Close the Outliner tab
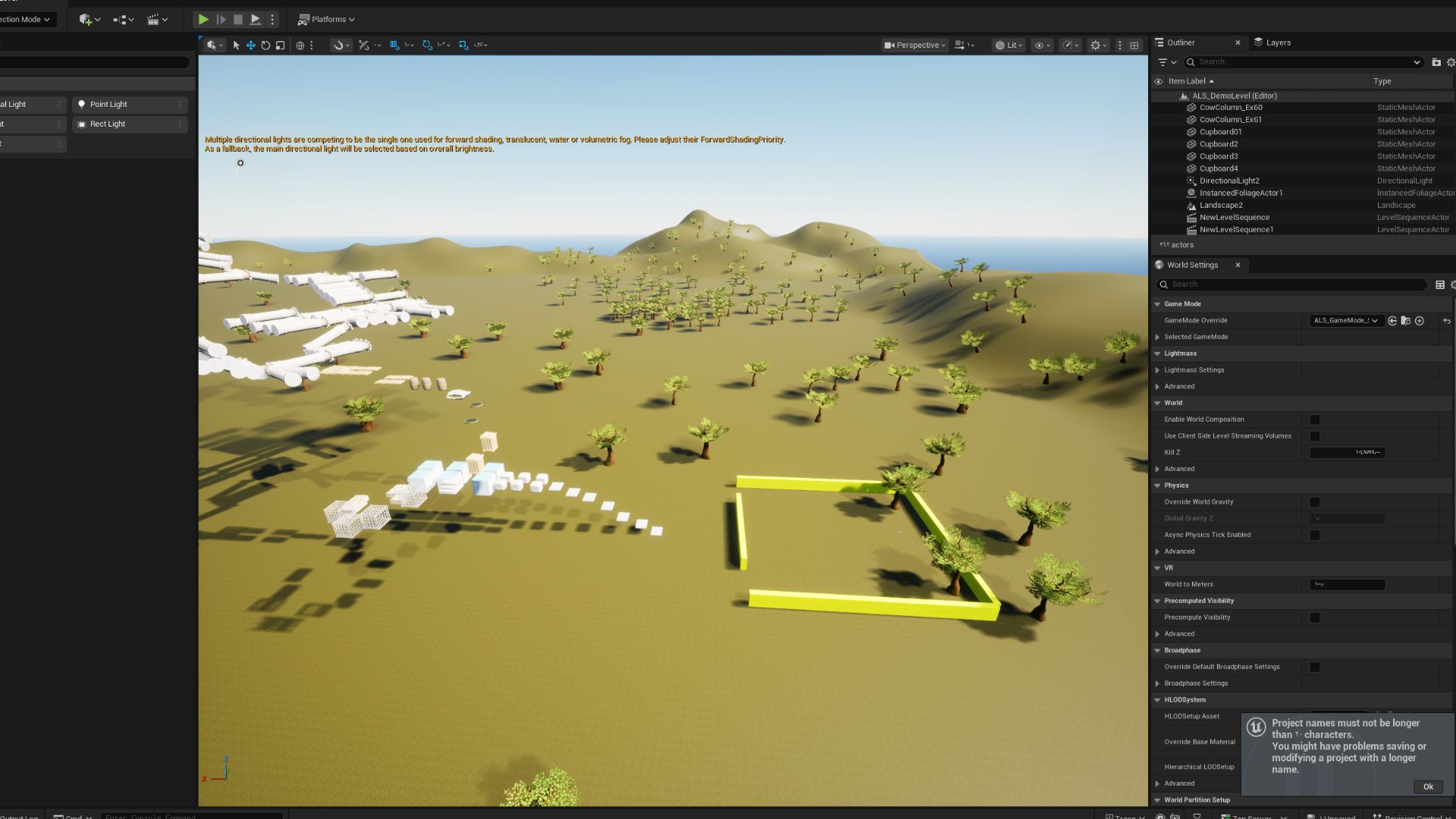Image resolution: width=1456 pixels, height=819 pixels. 1238,43
